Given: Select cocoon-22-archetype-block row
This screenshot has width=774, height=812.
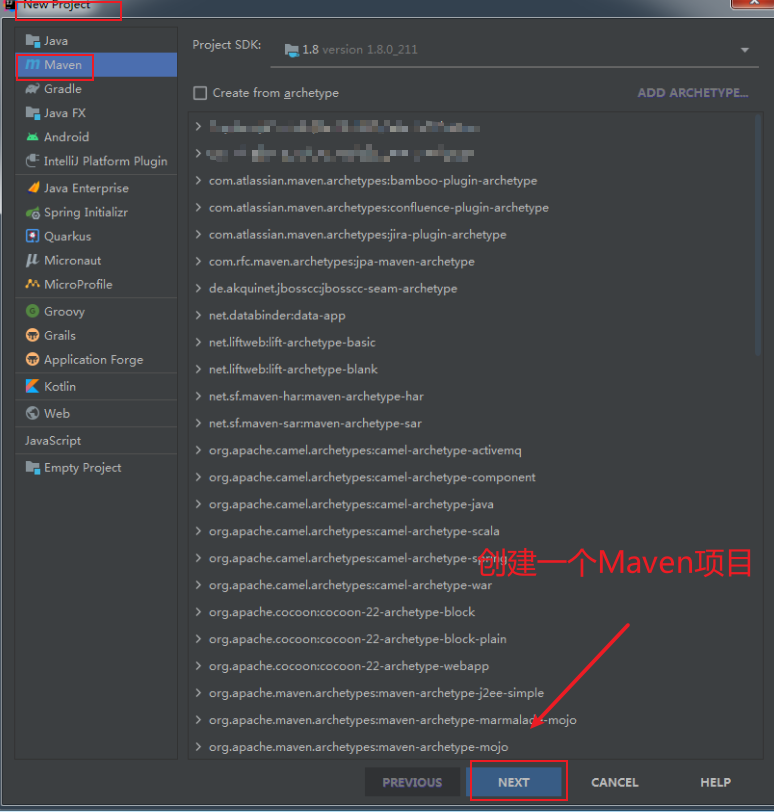Looking at the screenshot, I should [474, 612].
